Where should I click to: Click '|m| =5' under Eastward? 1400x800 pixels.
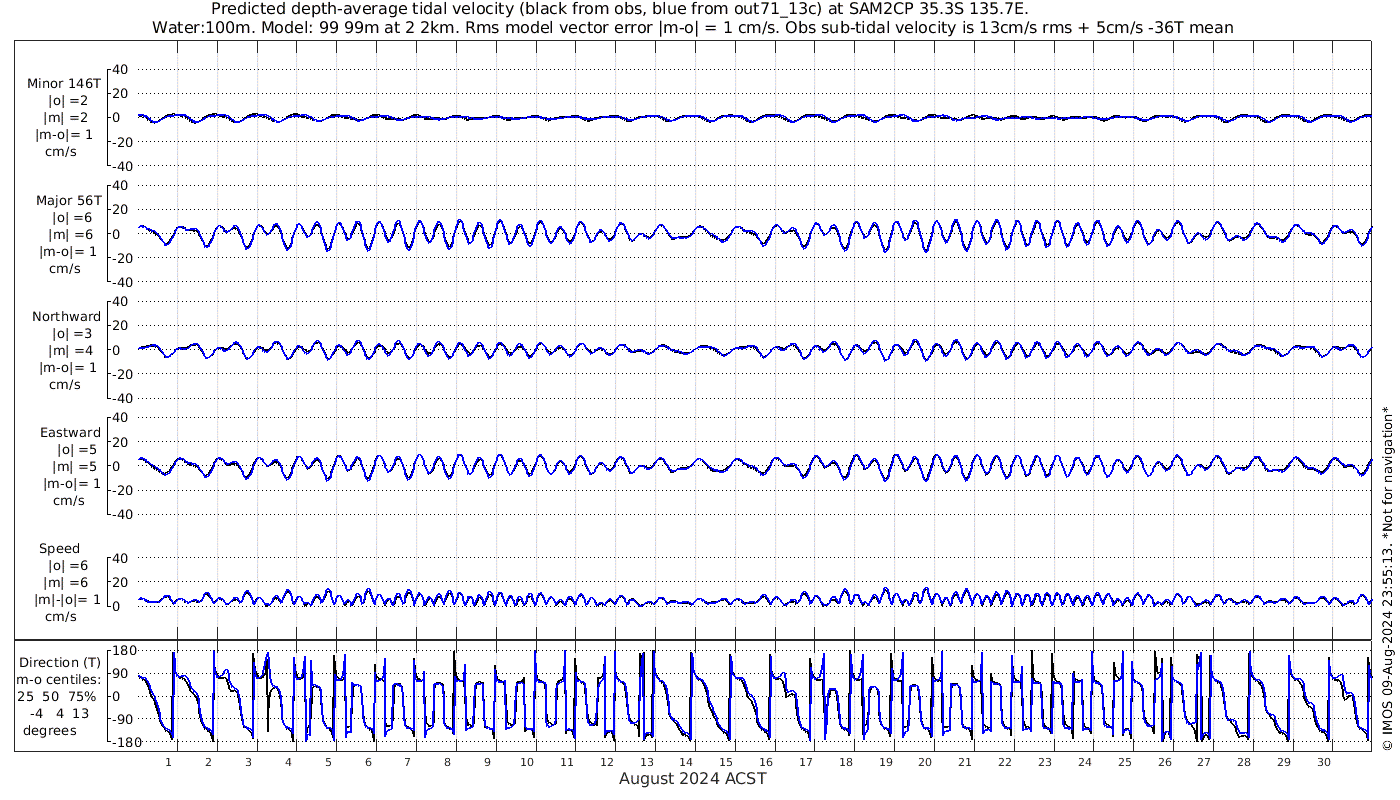(x=73, y=467)
